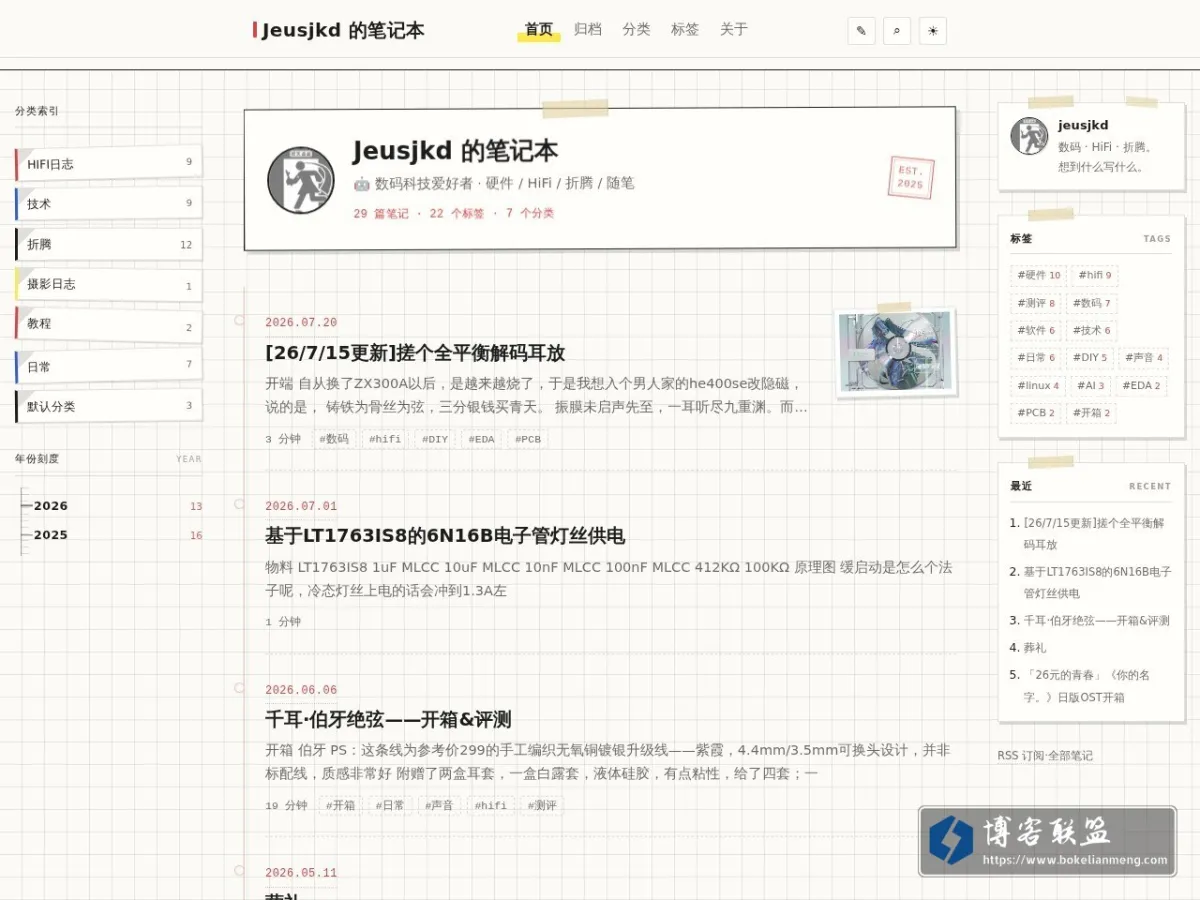This screenshot has width=1200, height=900.
Task: Click #声音 tag under 千耳 post
Action: click(x=439, y=805)
